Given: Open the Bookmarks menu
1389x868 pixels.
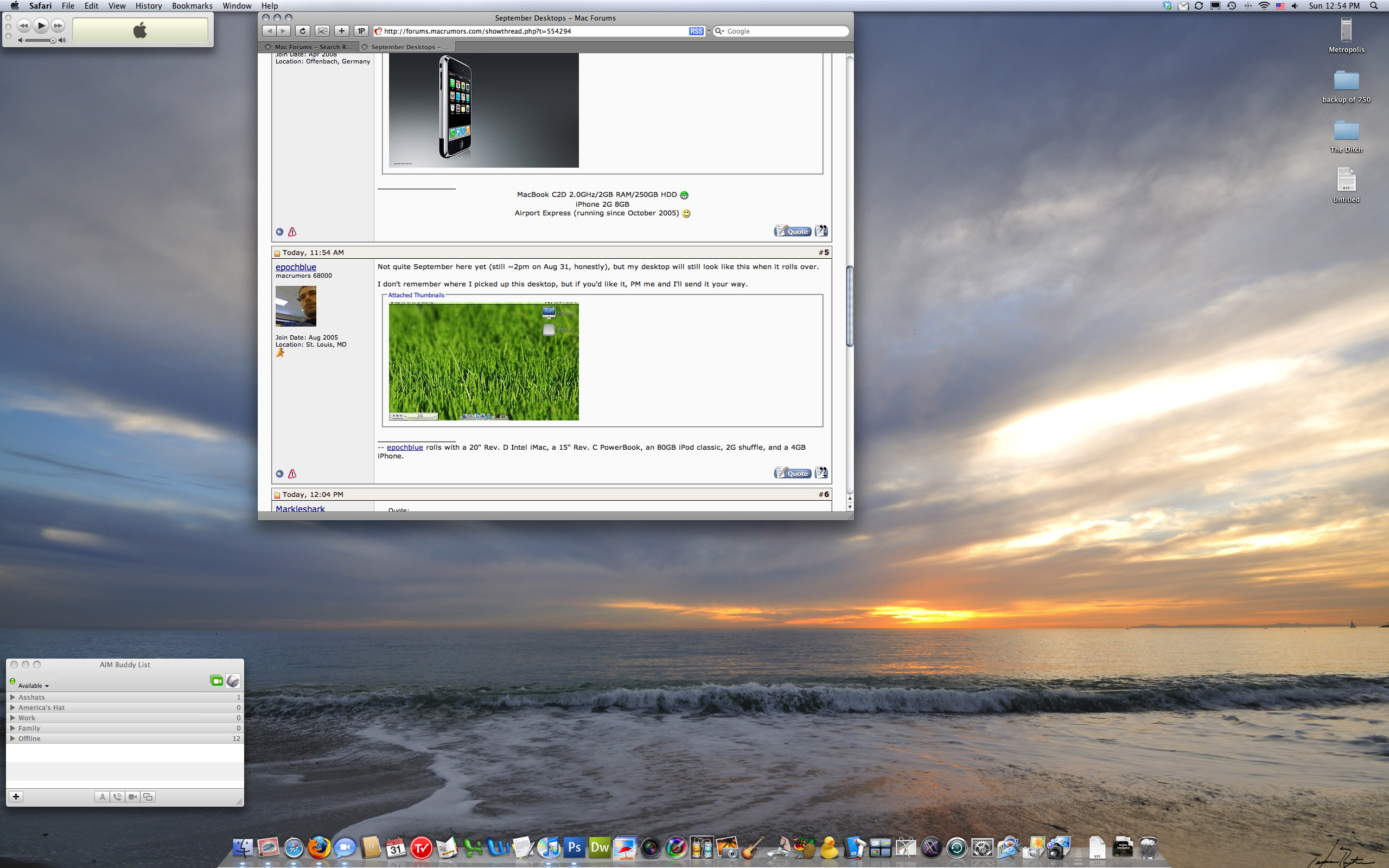Looking at the screenshot, I should coord(192,6).
